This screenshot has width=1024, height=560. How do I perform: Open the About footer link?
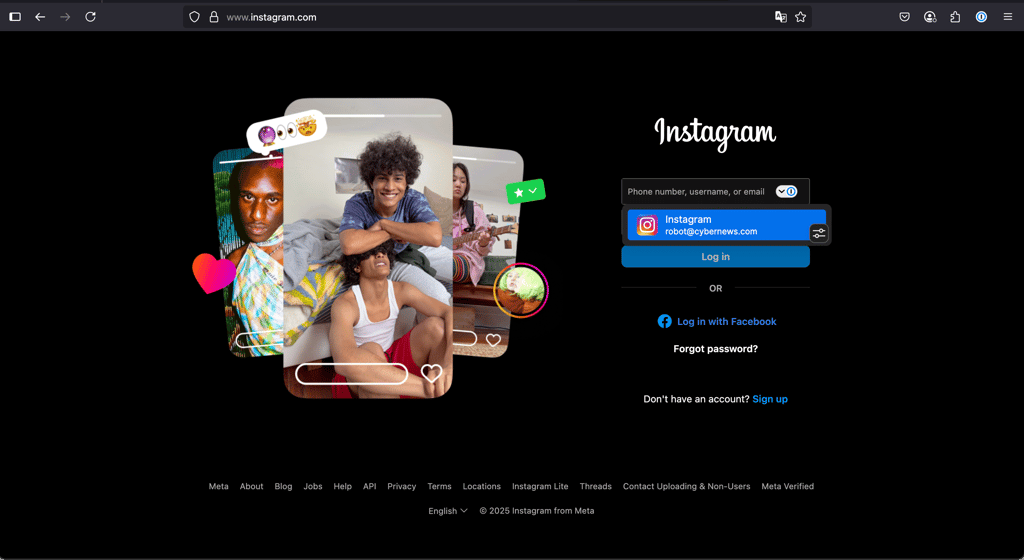click(x=251, y=486)
